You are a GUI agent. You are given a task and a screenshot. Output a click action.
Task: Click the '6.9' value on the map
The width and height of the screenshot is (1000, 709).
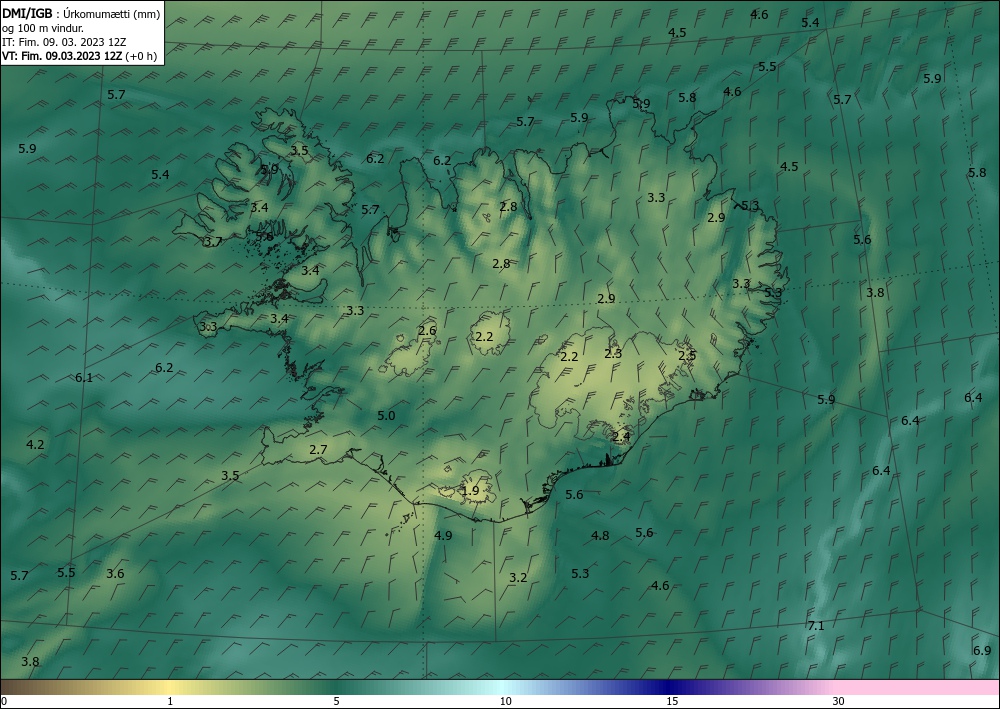tap(982, 650)
